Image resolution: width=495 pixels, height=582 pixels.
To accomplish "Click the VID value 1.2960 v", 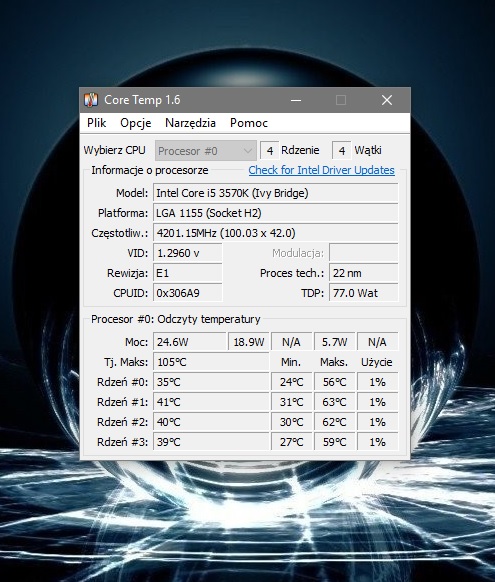I will point(188,253).
